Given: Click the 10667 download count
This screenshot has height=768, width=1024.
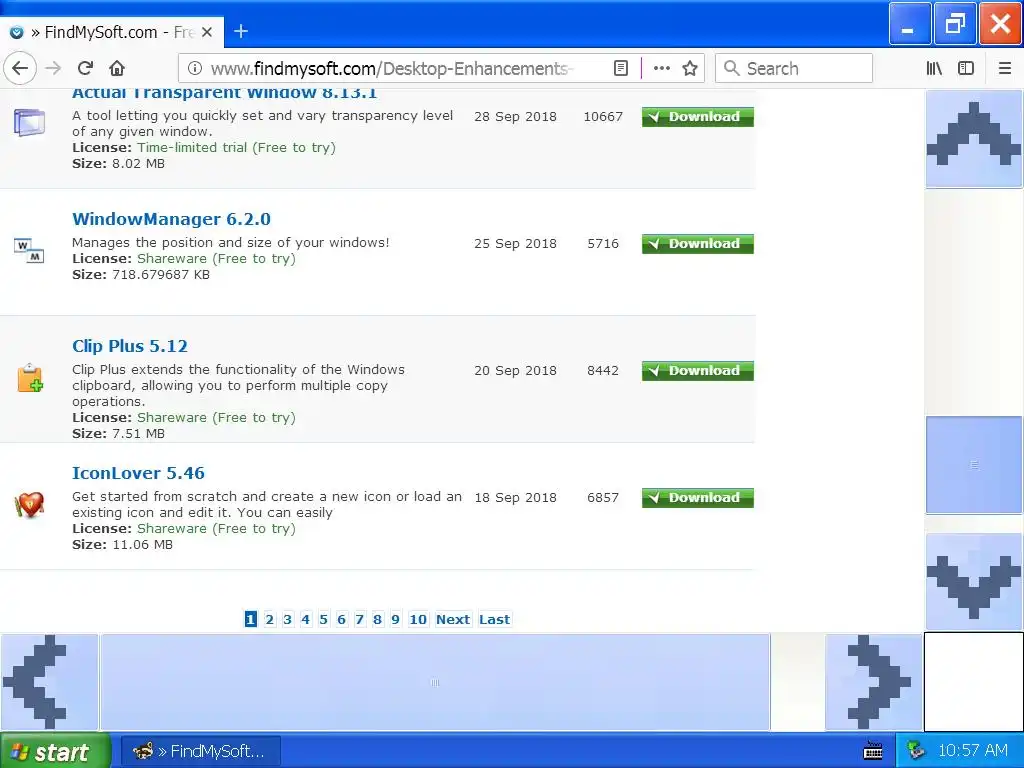Looking at the screenshot, I should 603,117.
